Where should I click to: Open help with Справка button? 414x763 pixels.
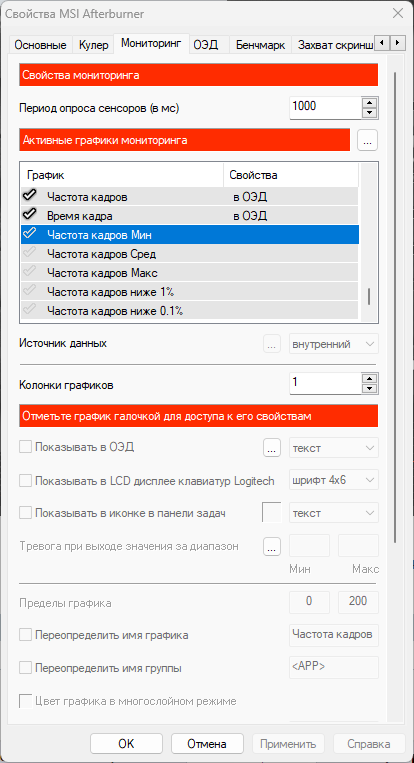[x=369, y=744]
